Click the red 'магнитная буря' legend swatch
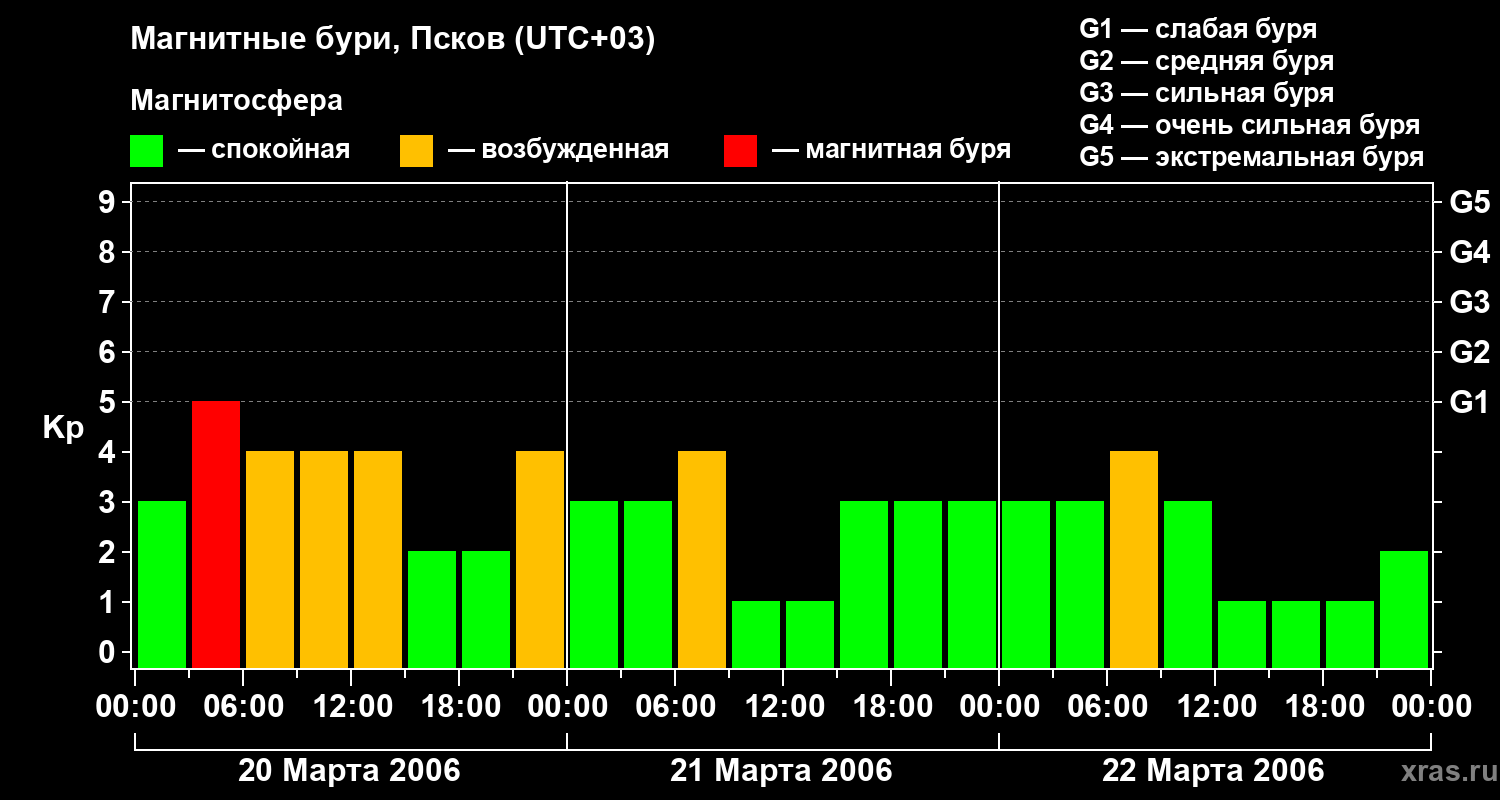This screenshot has height=800, width=1500. 740,151
